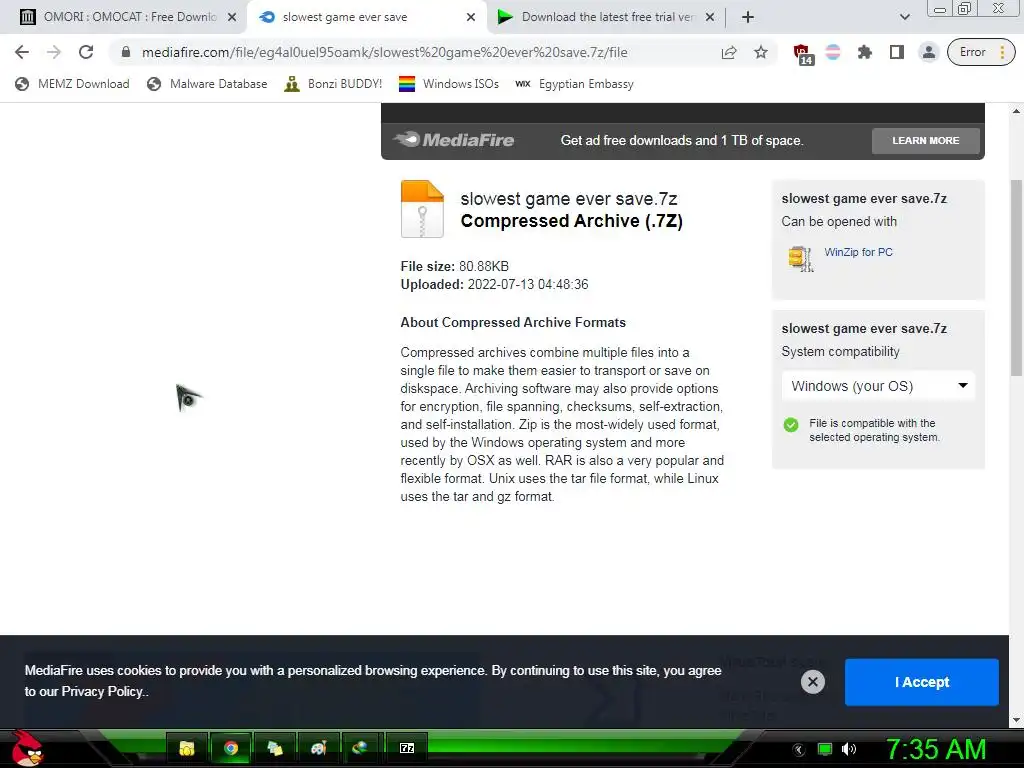Open the uBlock extension icon showing 14
The width and height of the screenshot is (1024, 768).
tap(802, 54)
